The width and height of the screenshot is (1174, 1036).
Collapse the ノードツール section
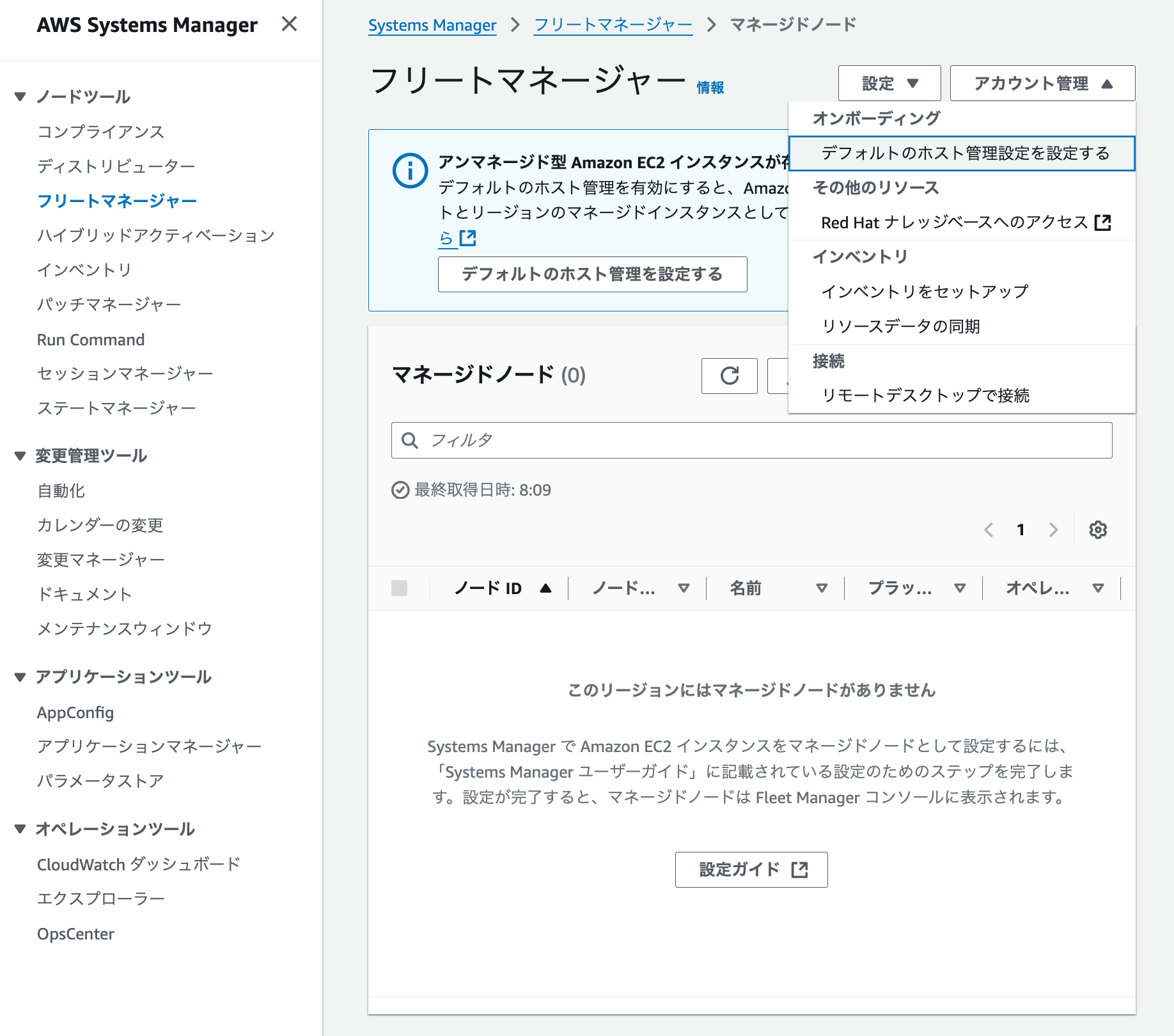point(20,97)
